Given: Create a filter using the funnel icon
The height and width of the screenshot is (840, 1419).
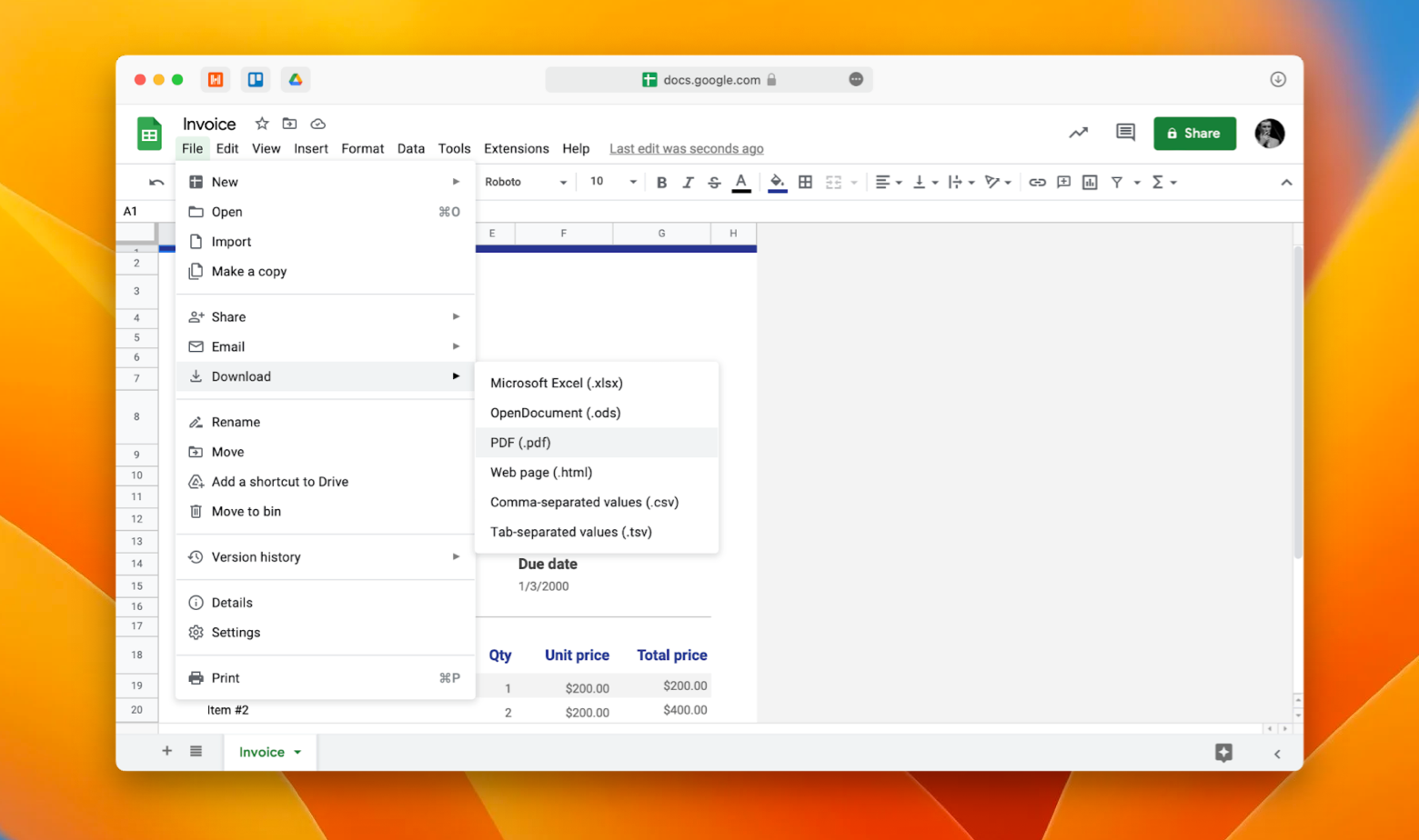Looking at the screenshot, I should pos(1117,182).
